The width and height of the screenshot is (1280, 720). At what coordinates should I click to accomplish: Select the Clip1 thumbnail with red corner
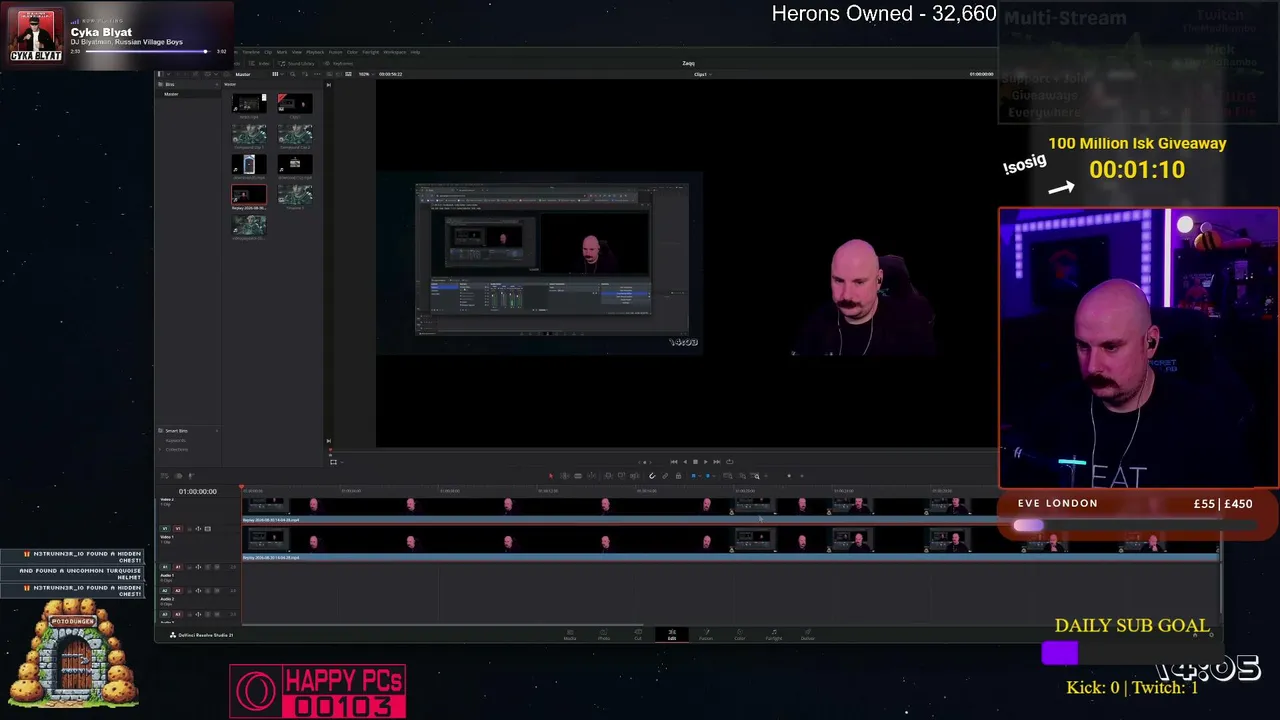tap(295, 104)
